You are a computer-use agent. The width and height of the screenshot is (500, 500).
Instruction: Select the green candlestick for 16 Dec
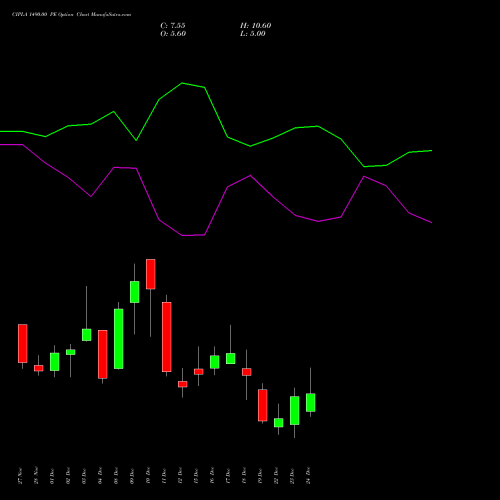(x=215, y=362)
